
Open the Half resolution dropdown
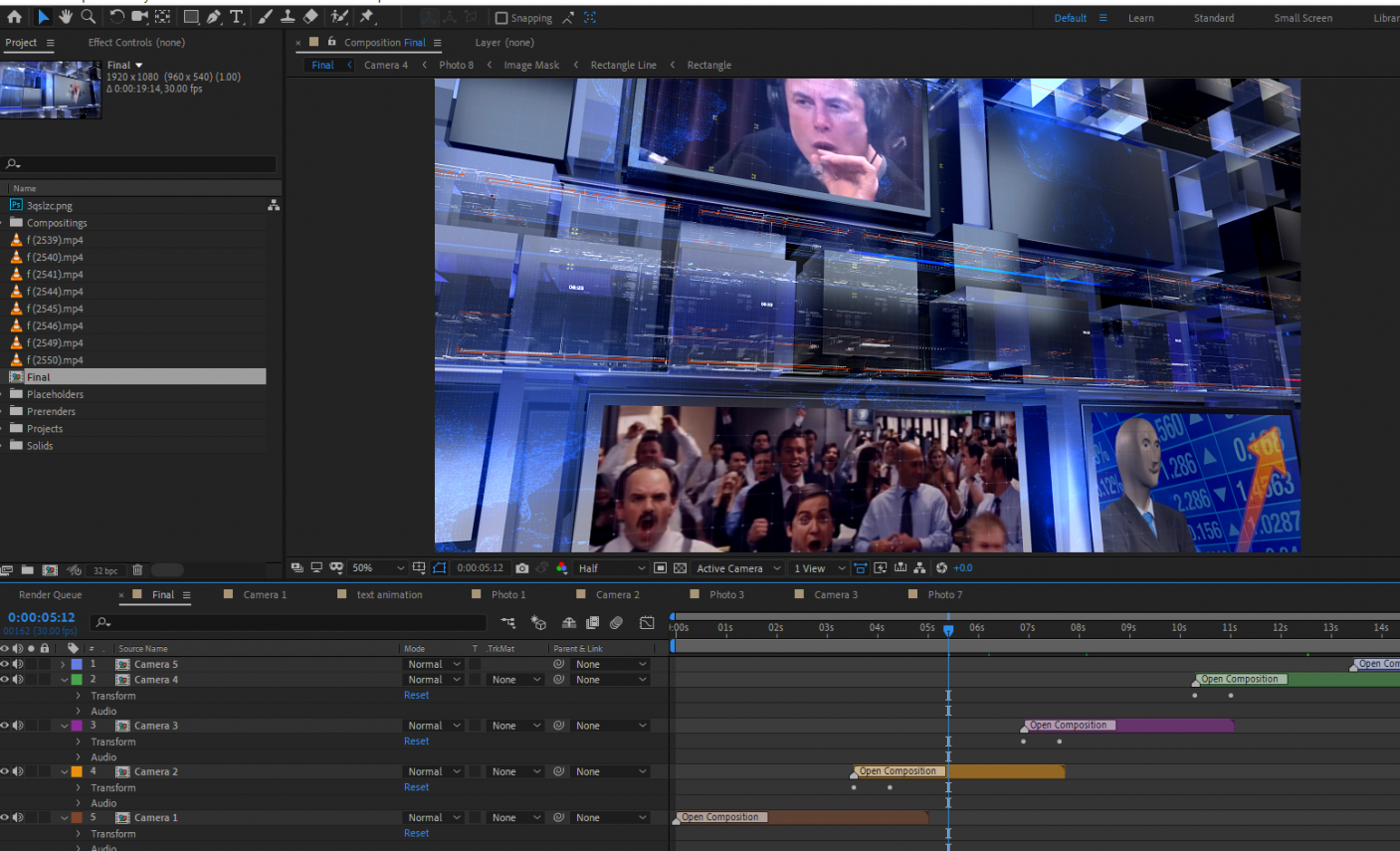click(x=612, y=568)
